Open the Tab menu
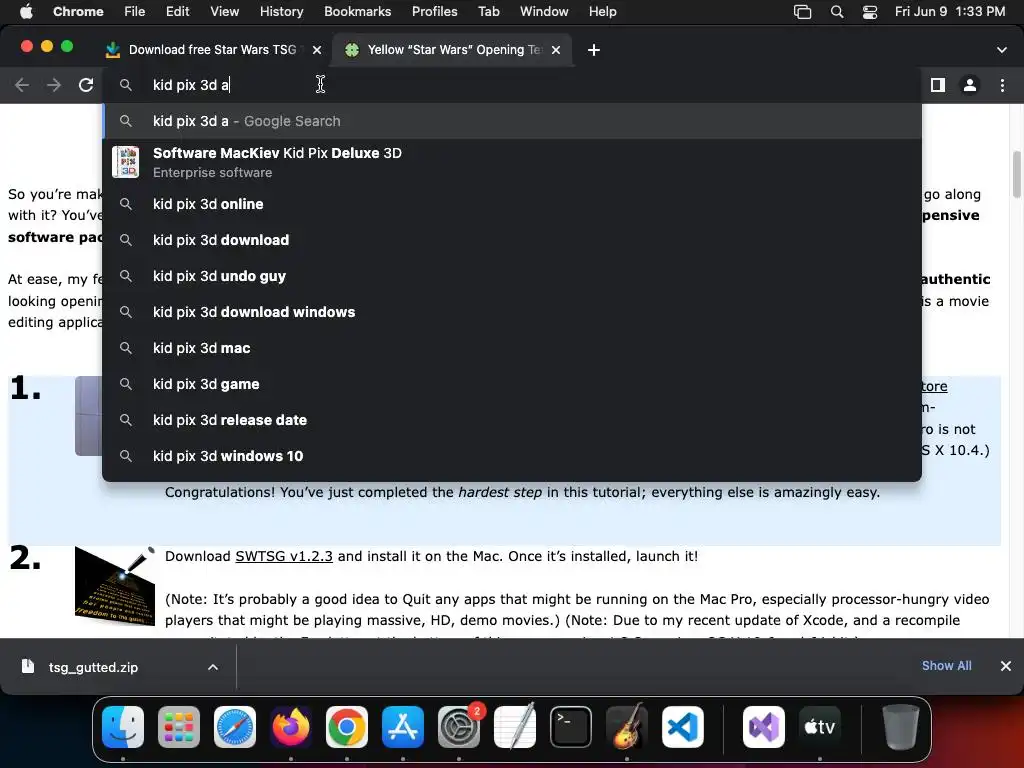 pyautogui.click(x=488, y=11)
